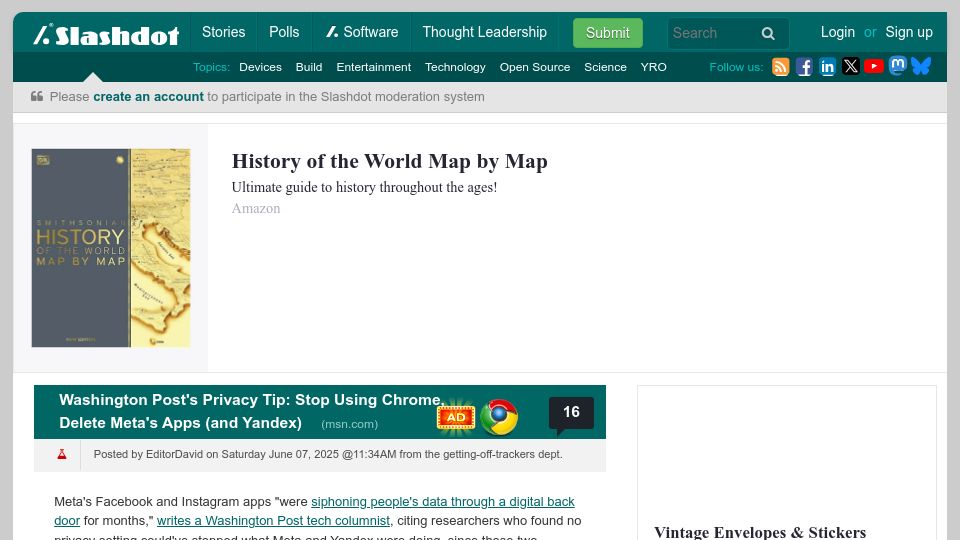Open the Polls menu item
The image size is (960, 540).
click(x=284, y=32)
